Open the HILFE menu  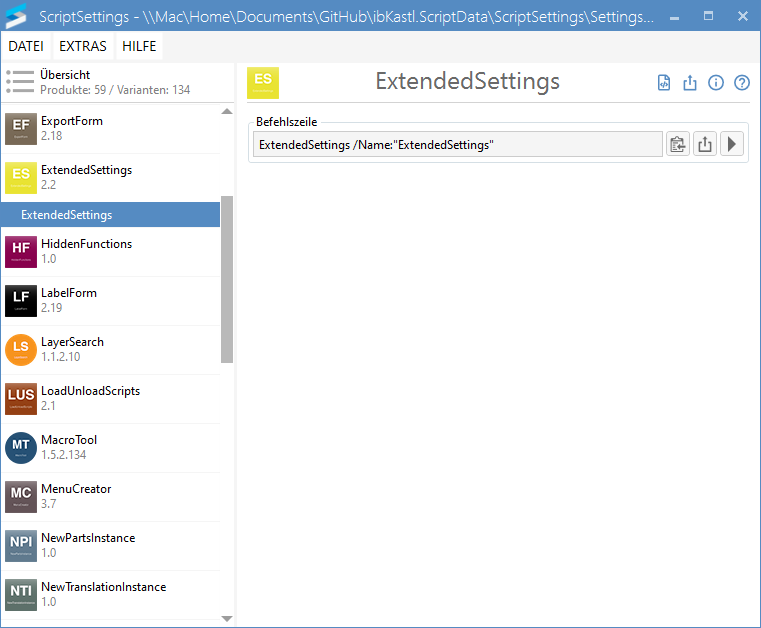[x=138, y=46]
